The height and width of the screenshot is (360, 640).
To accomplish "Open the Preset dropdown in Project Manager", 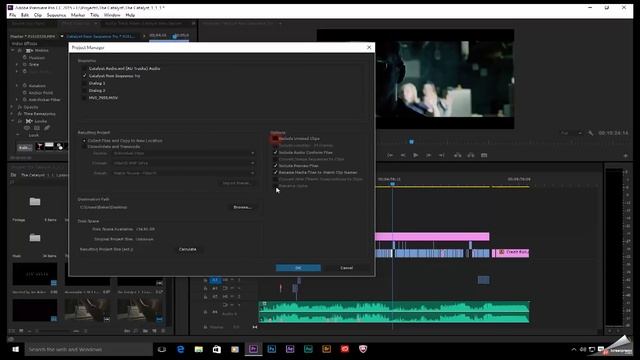I will [x=184, y=173].
